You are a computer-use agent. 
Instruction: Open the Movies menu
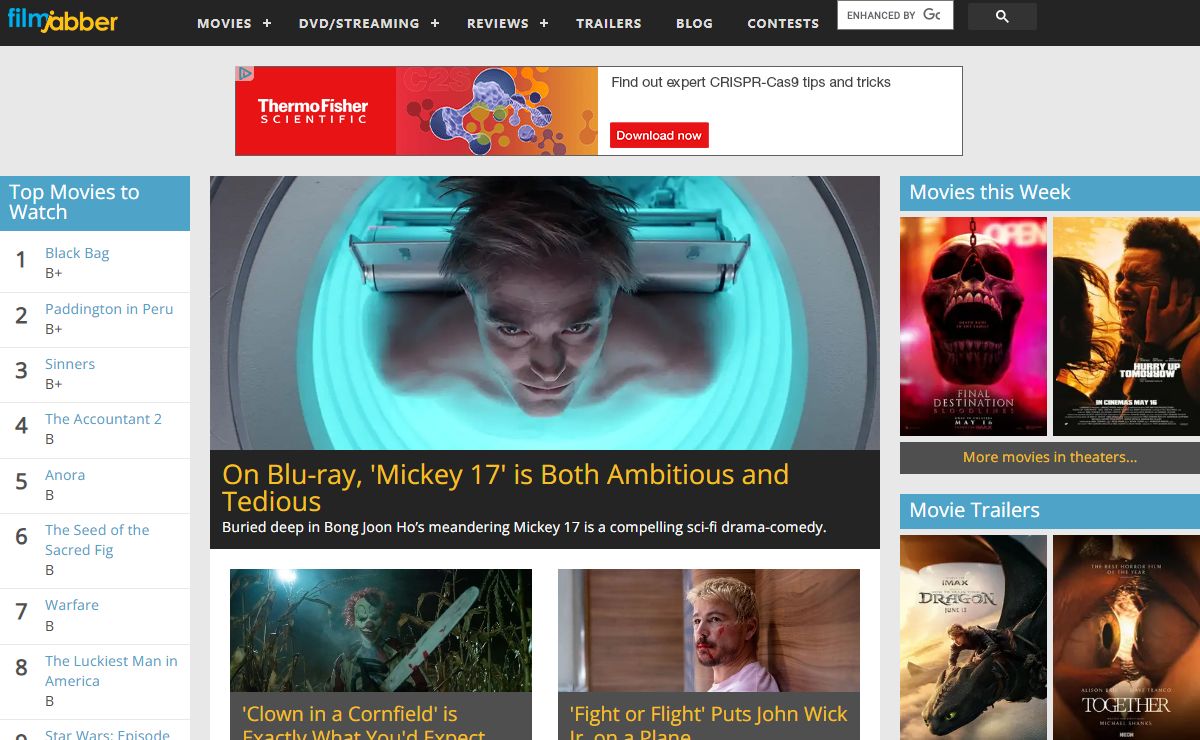(224, 23)
